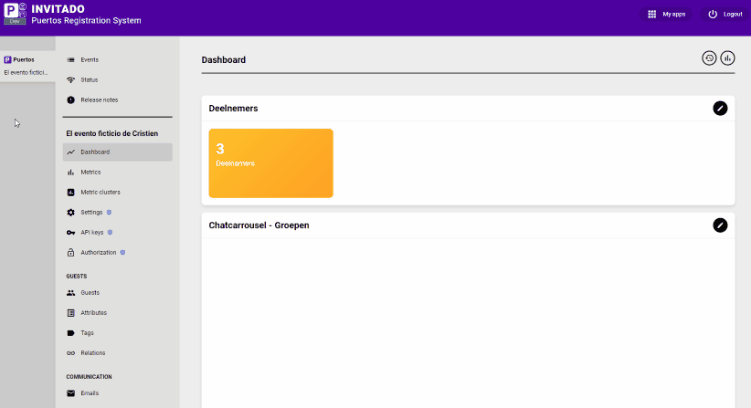Open the My apps grid icon

652,14
